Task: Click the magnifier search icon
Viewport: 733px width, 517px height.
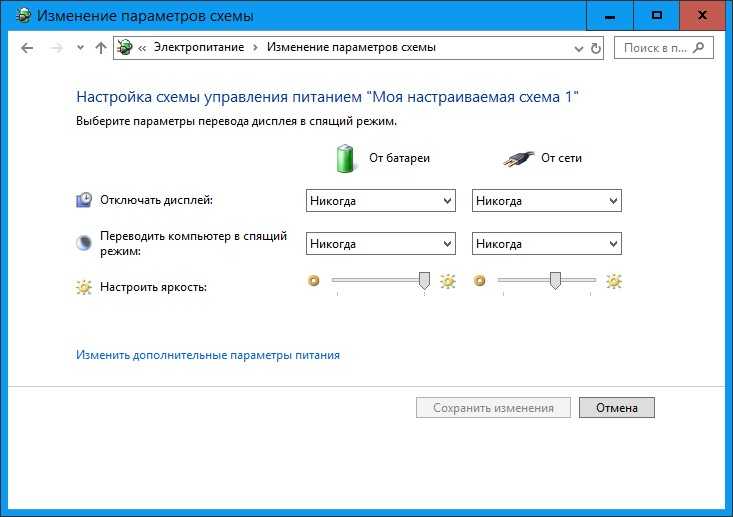Action: (698, 47)
